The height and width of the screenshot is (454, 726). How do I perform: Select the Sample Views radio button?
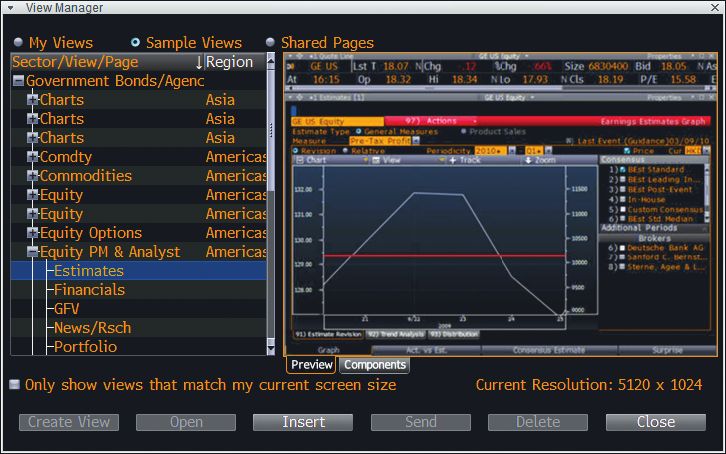coord(135,43)
